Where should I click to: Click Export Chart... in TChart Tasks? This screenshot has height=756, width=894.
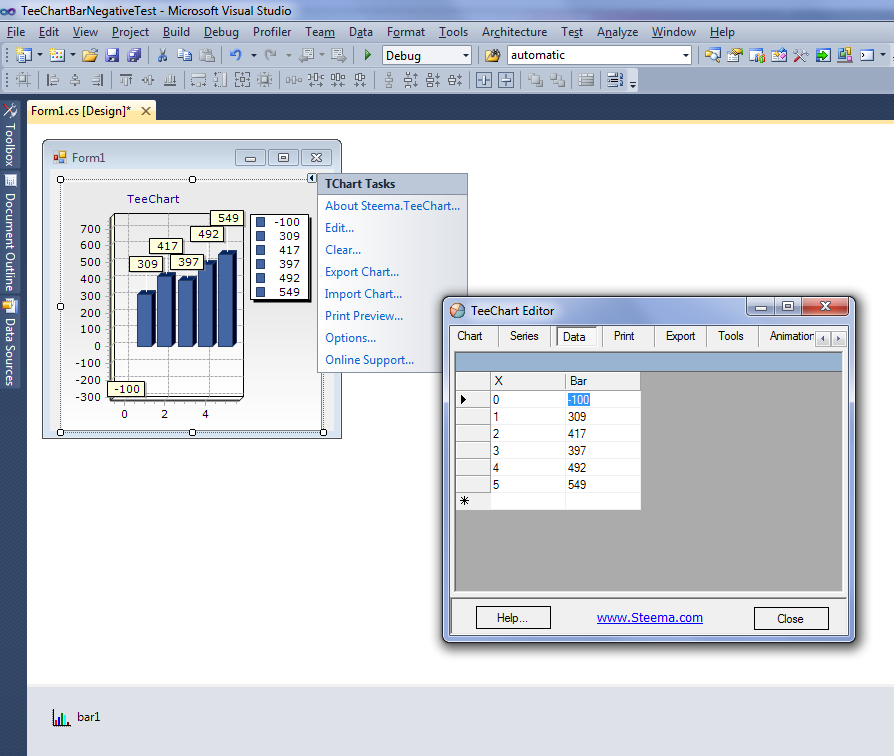(x=362, y=272)
